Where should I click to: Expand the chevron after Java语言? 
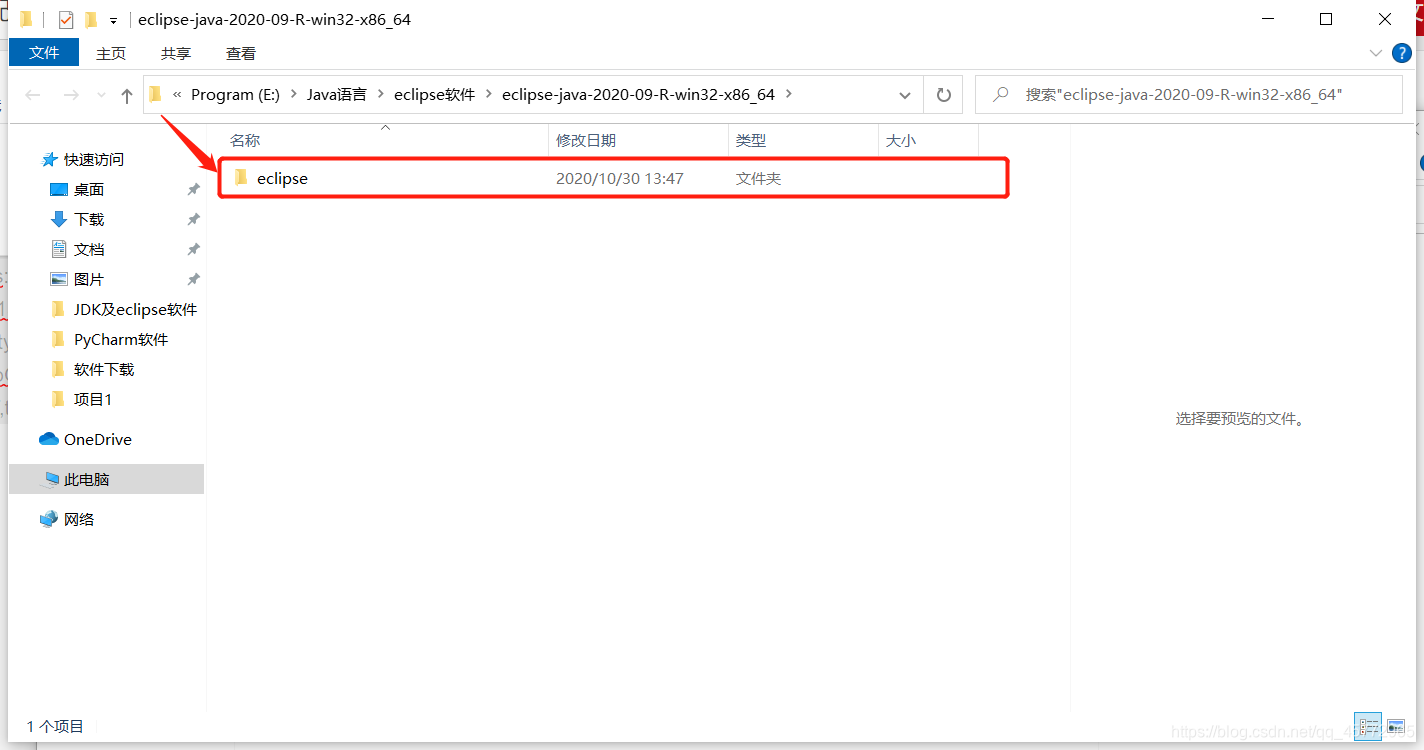point(381,95)
